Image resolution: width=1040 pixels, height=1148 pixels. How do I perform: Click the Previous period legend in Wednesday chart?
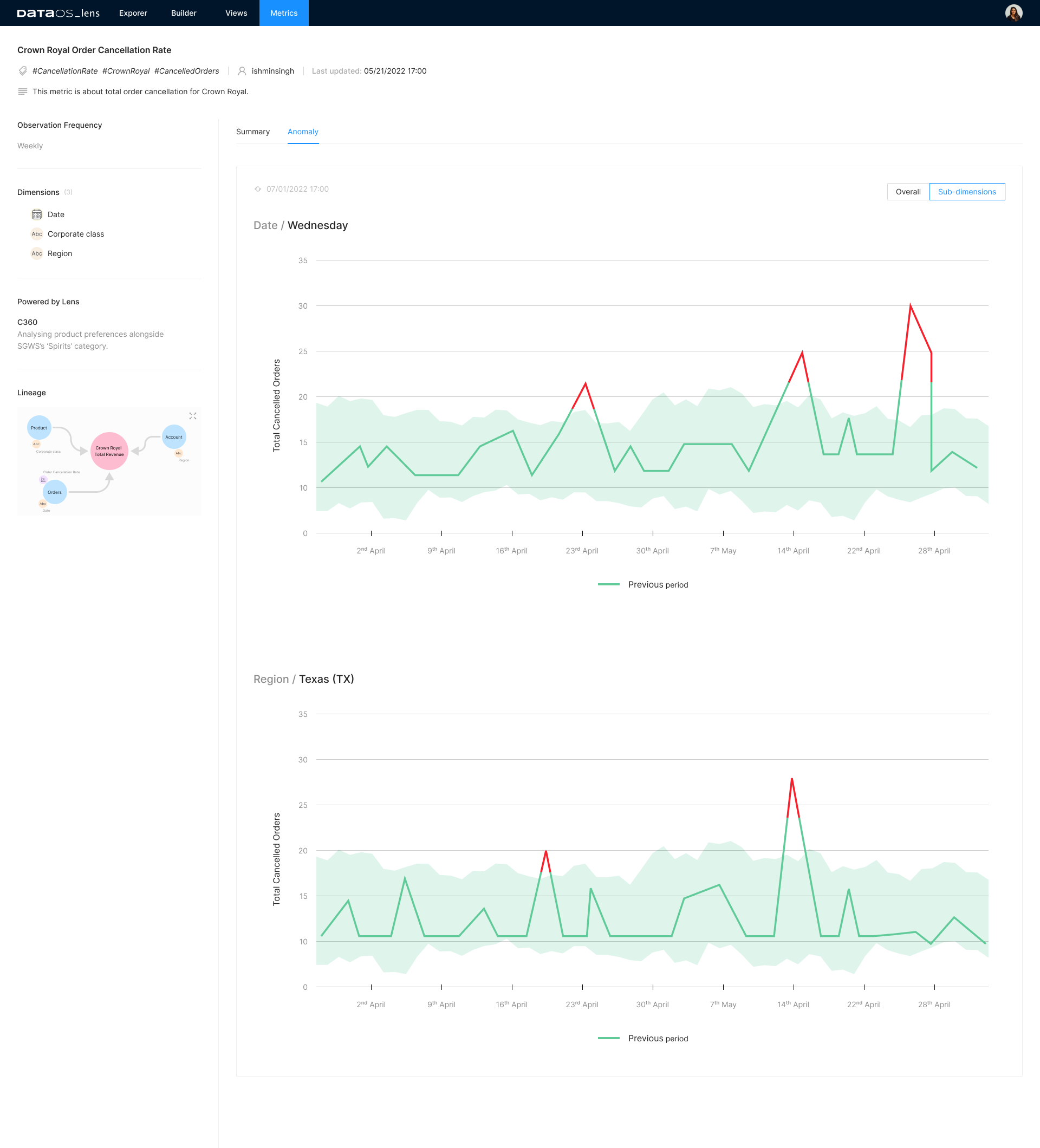(643, 585)
